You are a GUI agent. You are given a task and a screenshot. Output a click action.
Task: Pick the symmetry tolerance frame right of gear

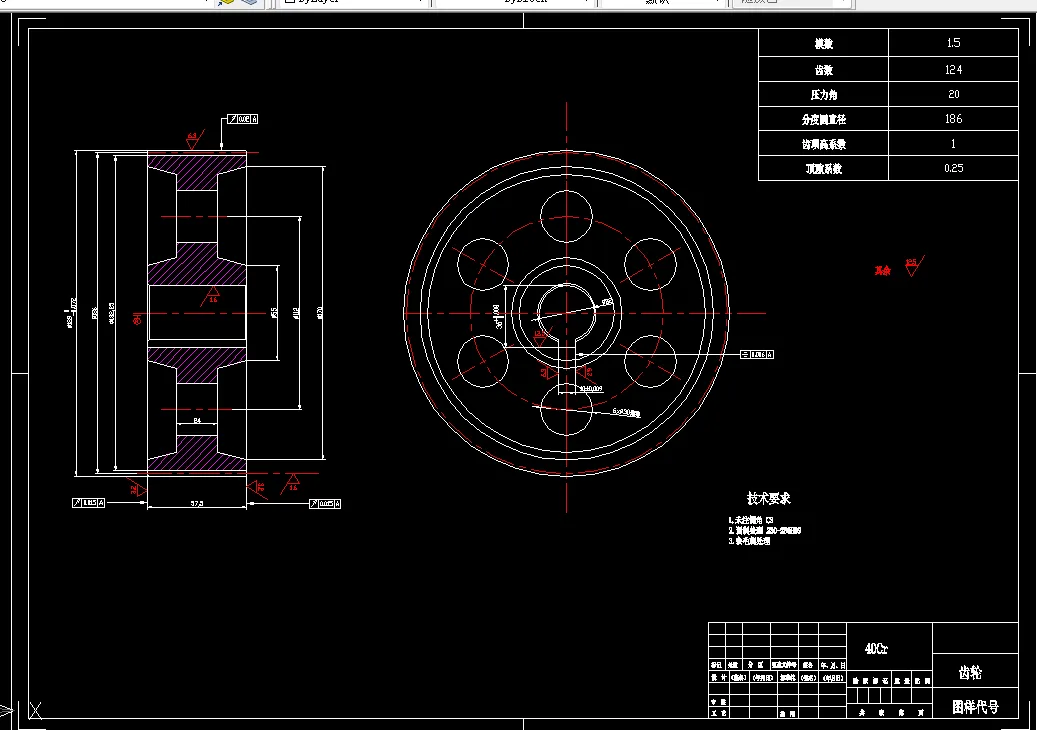757,355
